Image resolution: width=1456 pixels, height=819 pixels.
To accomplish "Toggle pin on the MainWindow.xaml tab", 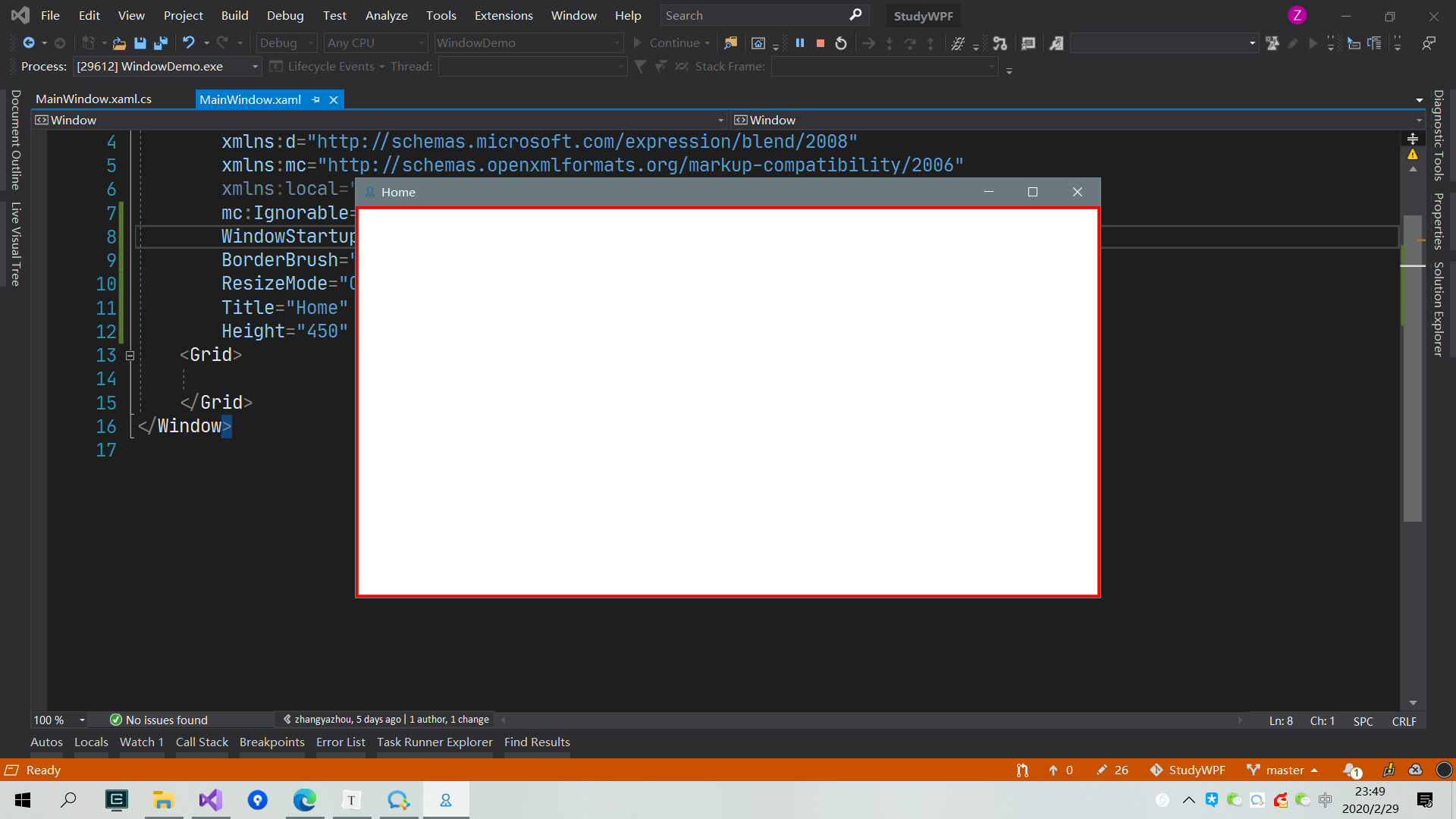I will click(316, 99).
